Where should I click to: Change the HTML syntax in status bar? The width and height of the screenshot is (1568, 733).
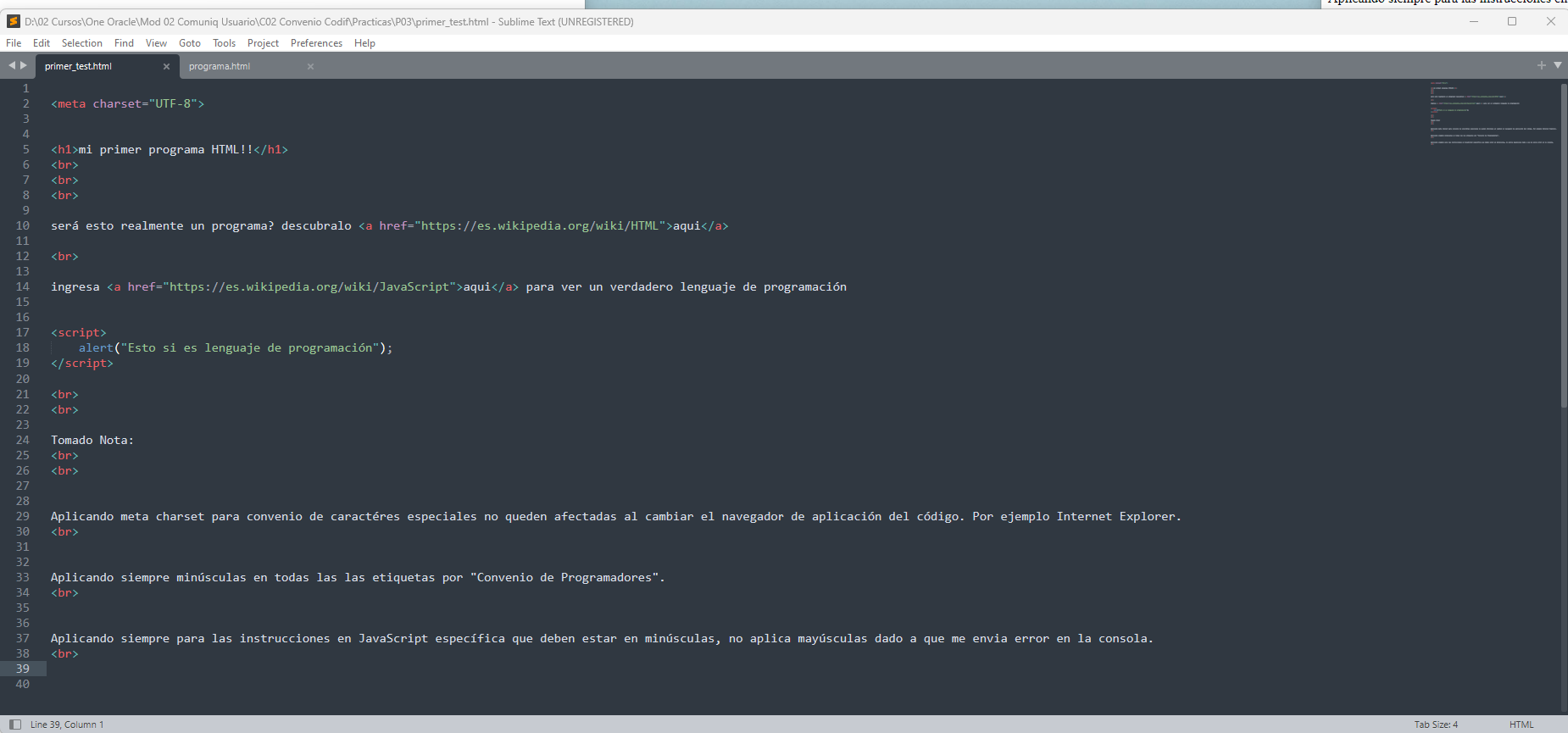click(x=1521, y=725)
